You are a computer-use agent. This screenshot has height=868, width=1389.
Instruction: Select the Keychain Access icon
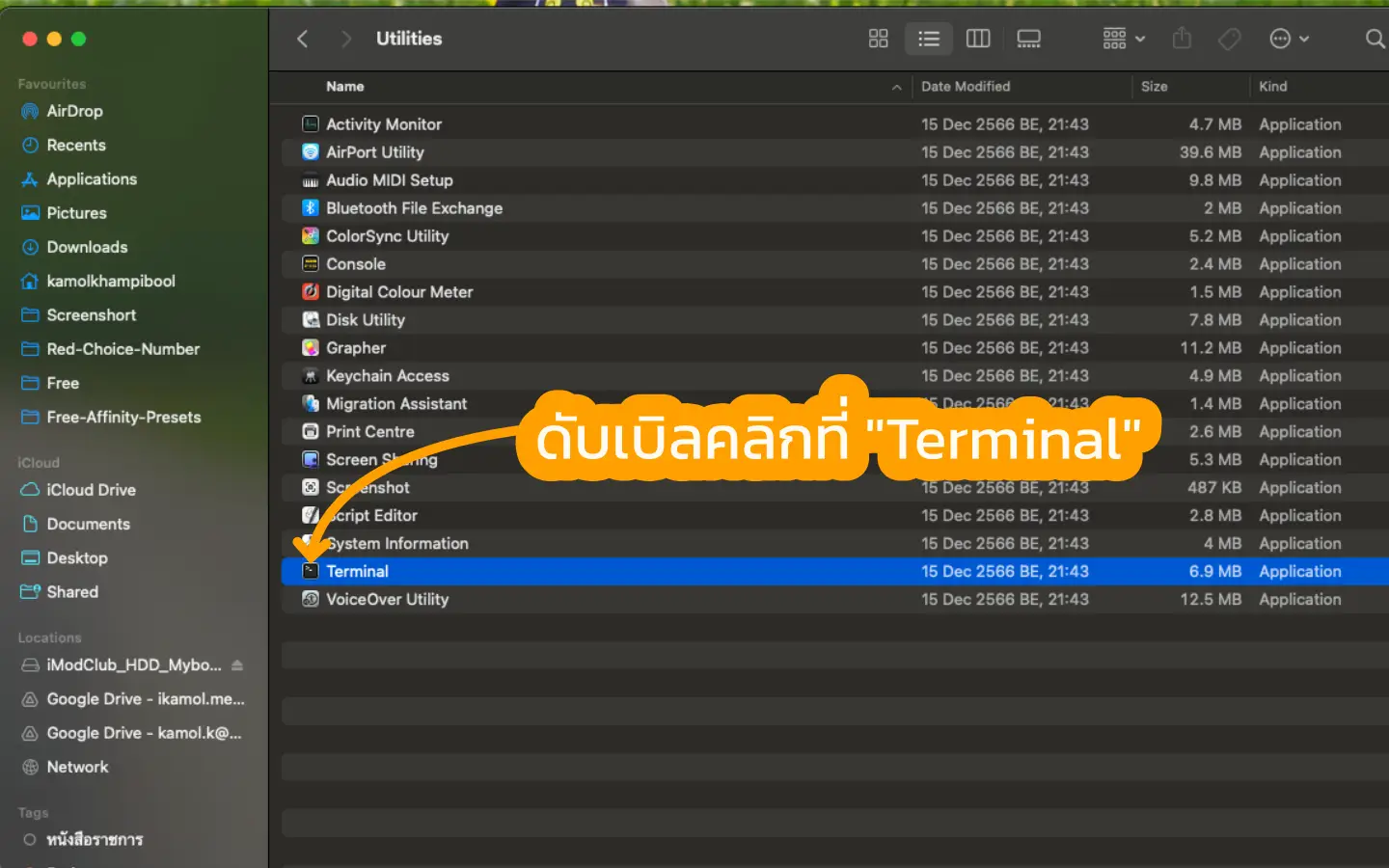pyautogui.click(x=311, y=376)
